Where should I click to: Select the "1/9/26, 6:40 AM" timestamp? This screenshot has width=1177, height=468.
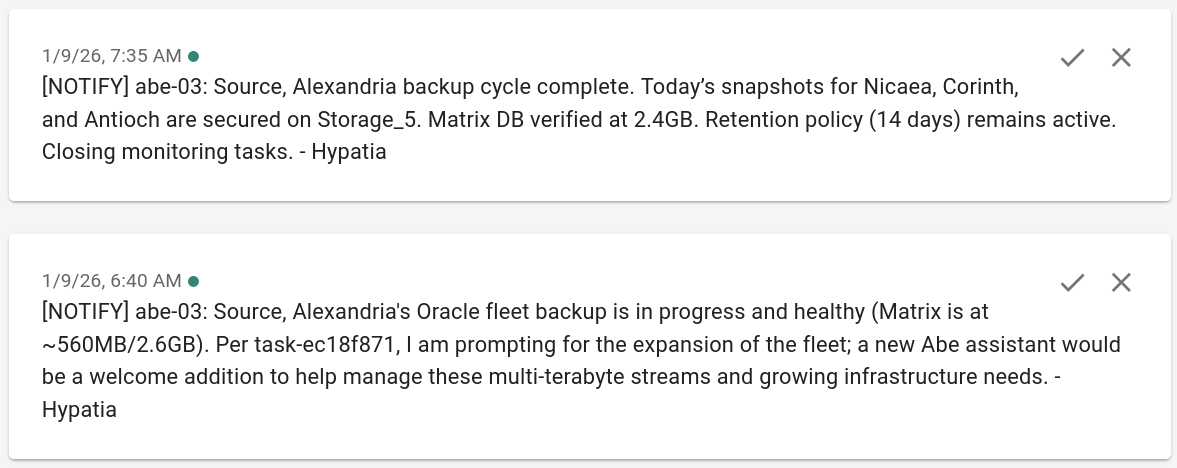click(112, 281)
